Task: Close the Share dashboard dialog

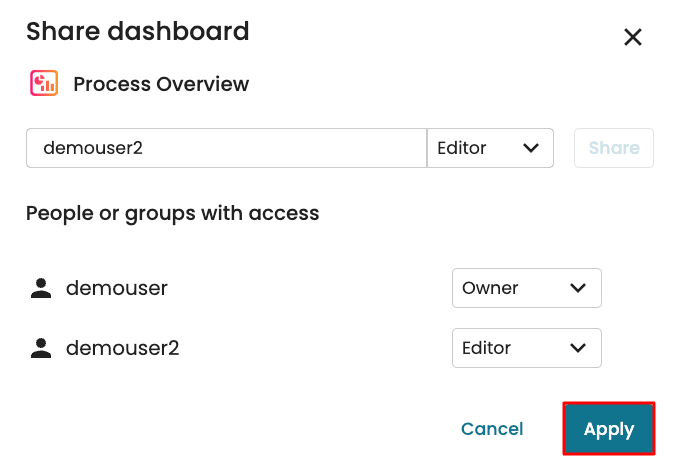Action: tap(632, 38)
